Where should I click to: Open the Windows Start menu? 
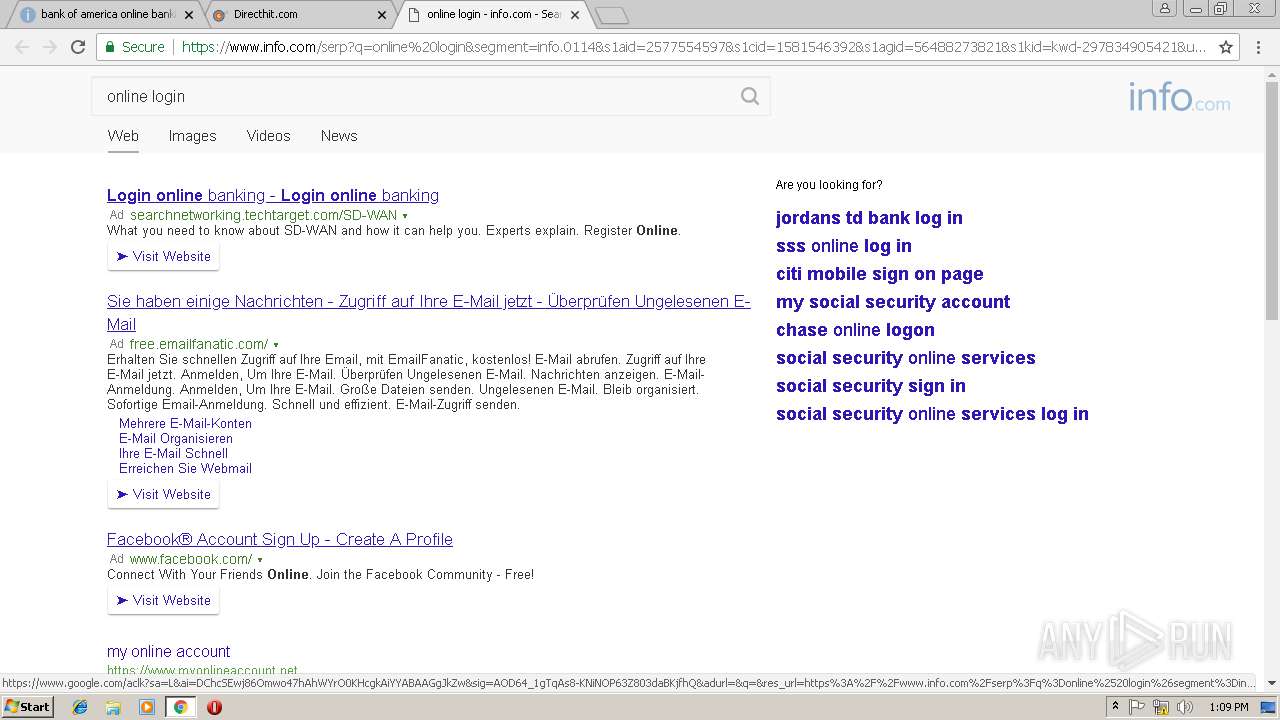[27, 707]
